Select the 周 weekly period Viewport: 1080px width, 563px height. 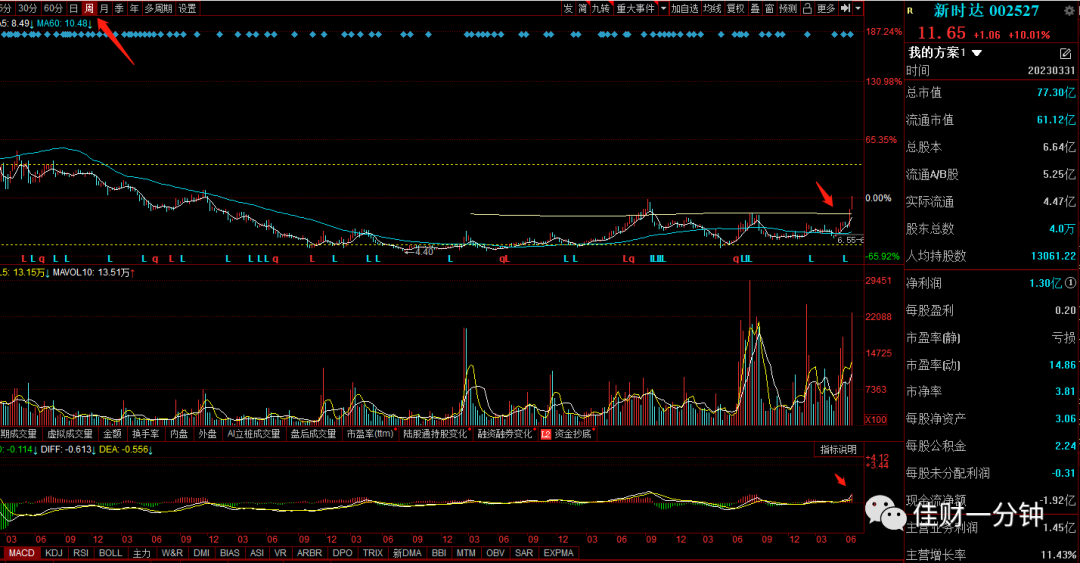89,8
